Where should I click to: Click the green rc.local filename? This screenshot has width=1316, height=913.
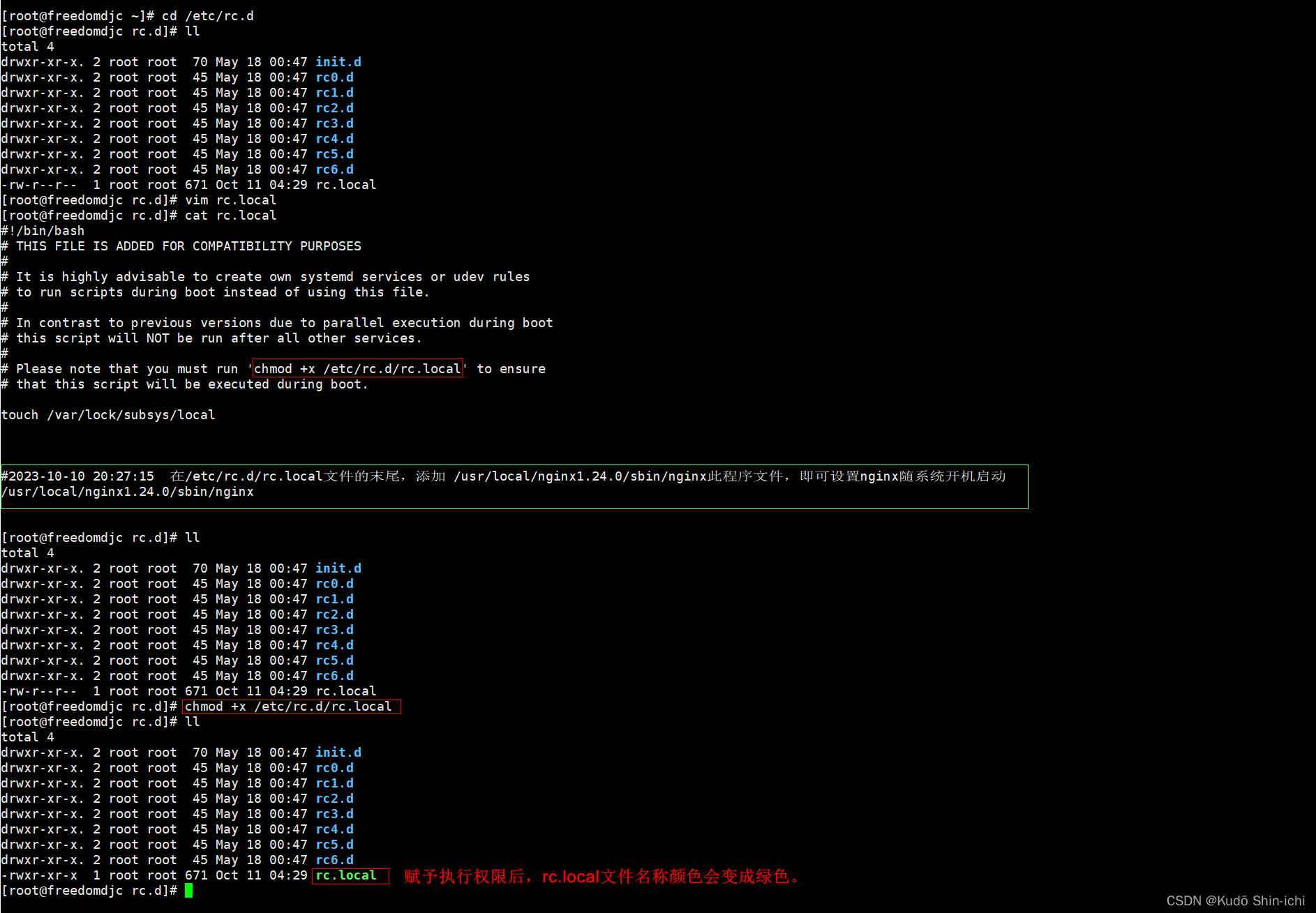coord(346,875)
